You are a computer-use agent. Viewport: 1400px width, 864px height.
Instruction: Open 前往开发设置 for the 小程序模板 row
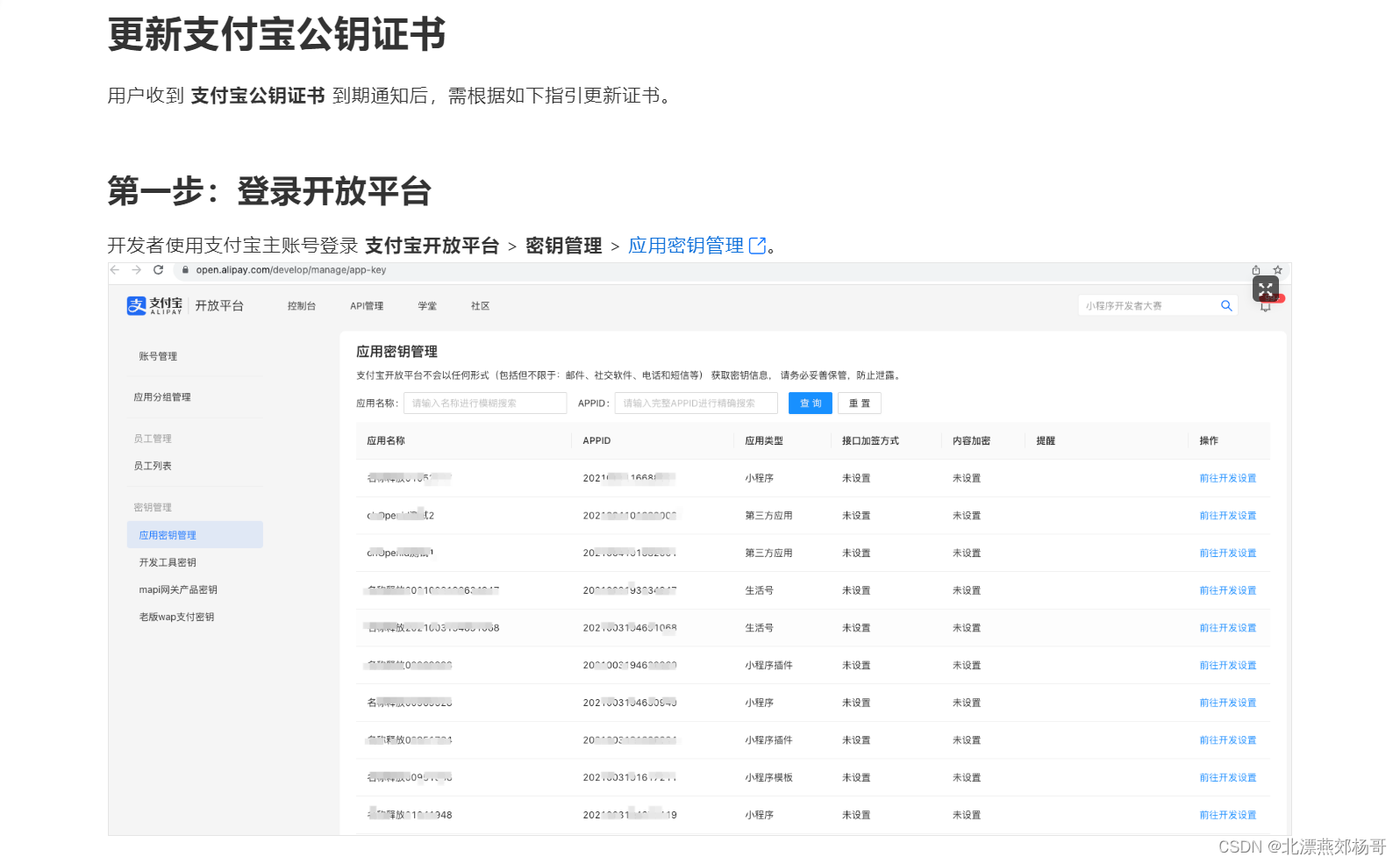click(1228, 778)
